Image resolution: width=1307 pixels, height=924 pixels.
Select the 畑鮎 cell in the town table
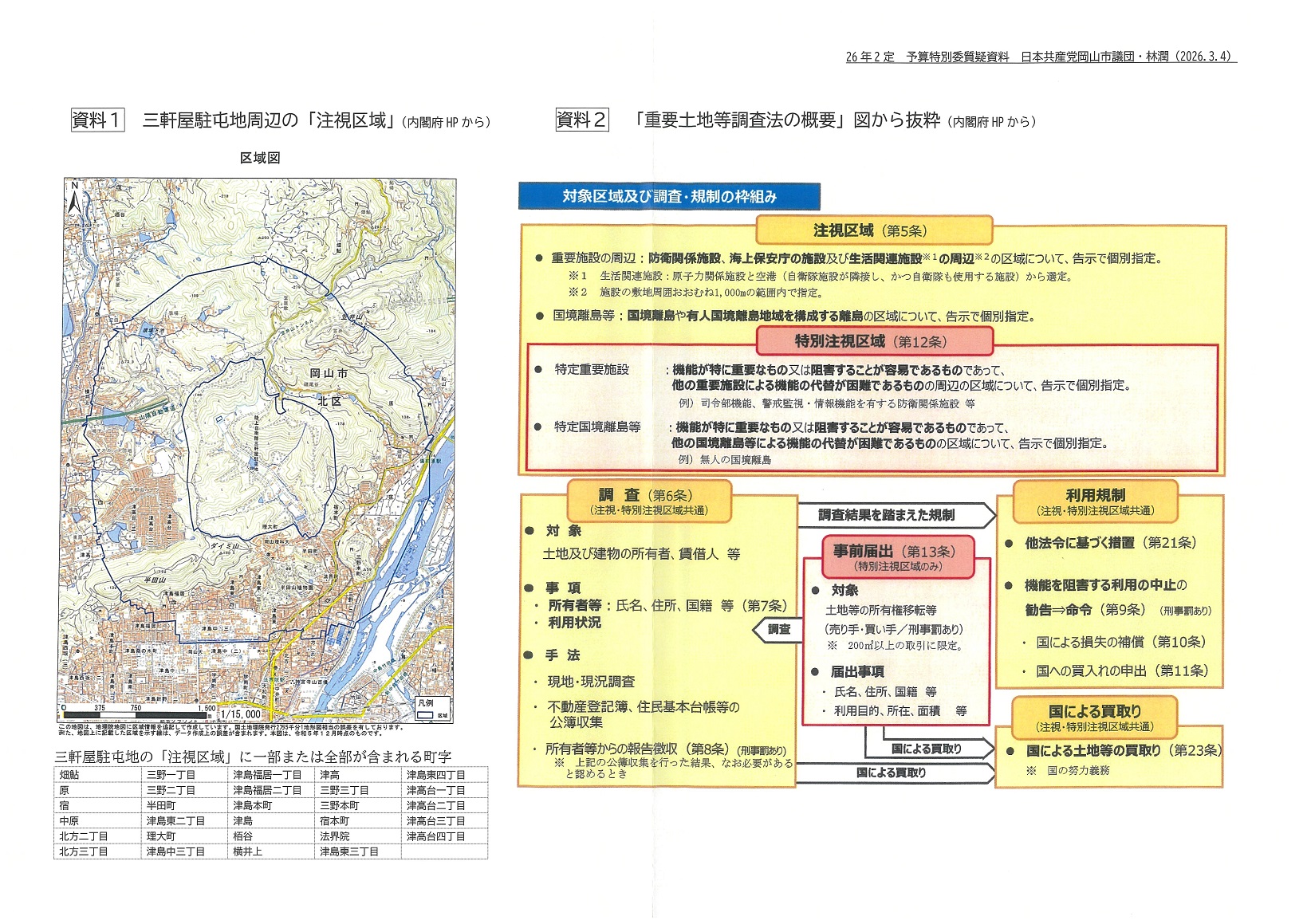pyautogui.click(x=69, y=775)
